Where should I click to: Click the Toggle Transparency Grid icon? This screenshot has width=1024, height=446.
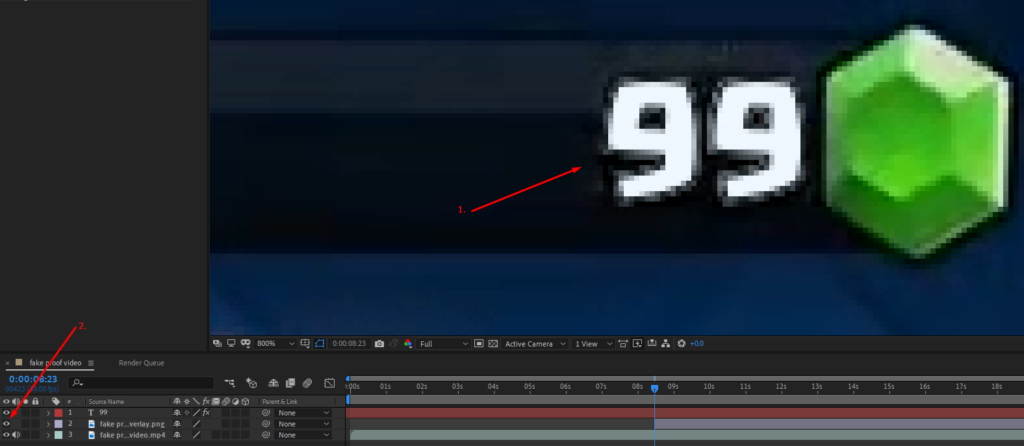point(493,343)
